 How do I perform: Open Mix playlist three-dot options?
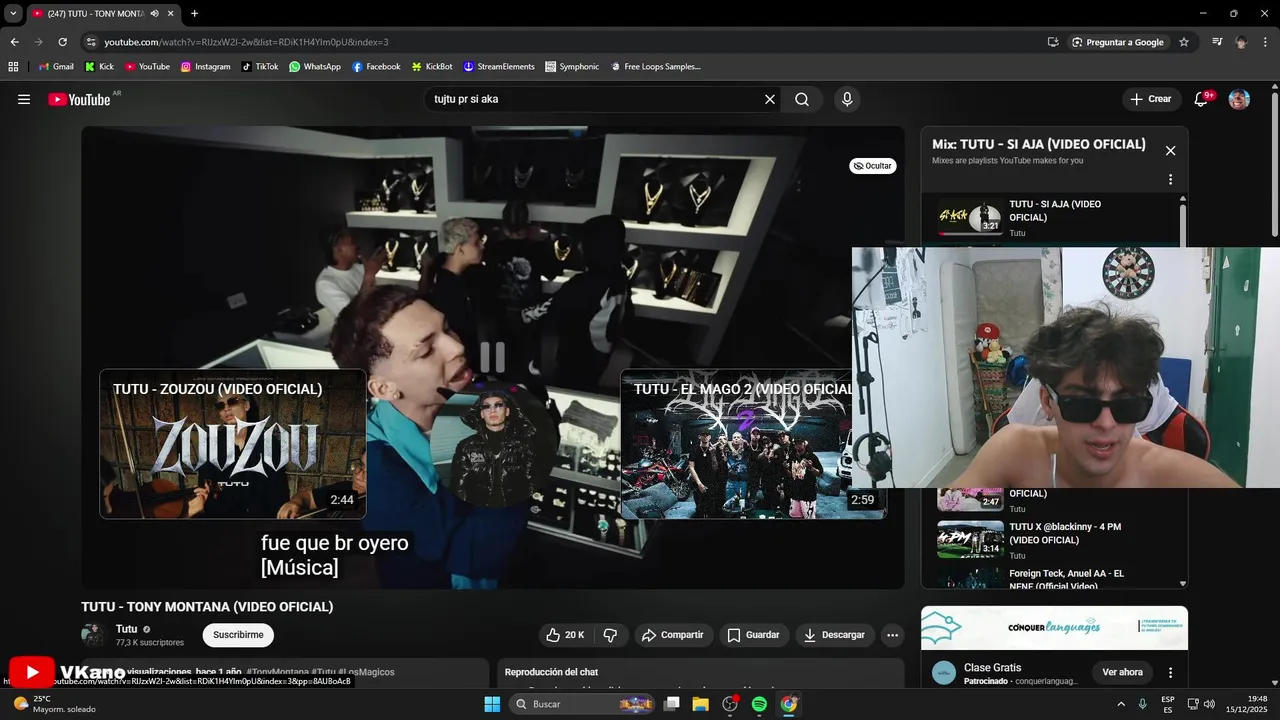pyautogui.click(x=1170, y=180)
